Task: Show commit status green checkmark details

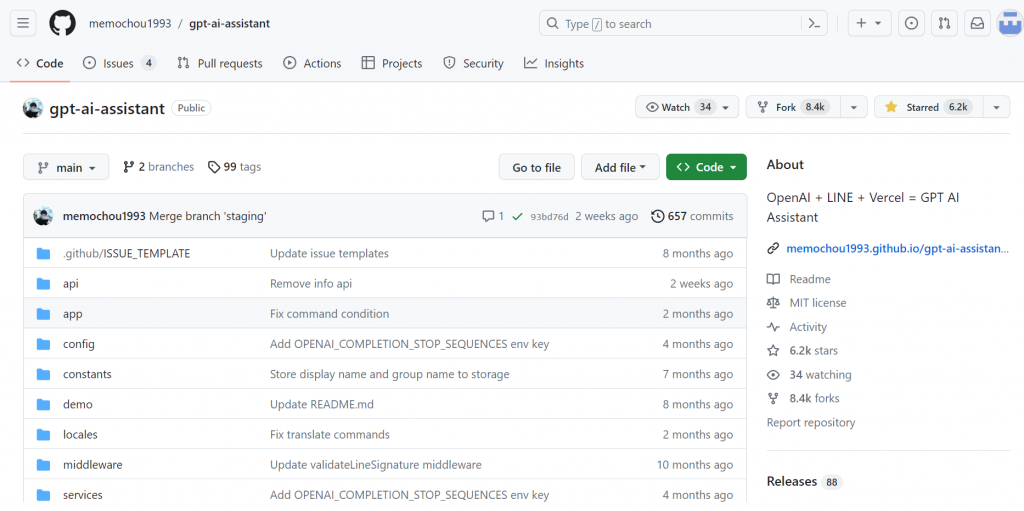Action: [x=517, y=216]
